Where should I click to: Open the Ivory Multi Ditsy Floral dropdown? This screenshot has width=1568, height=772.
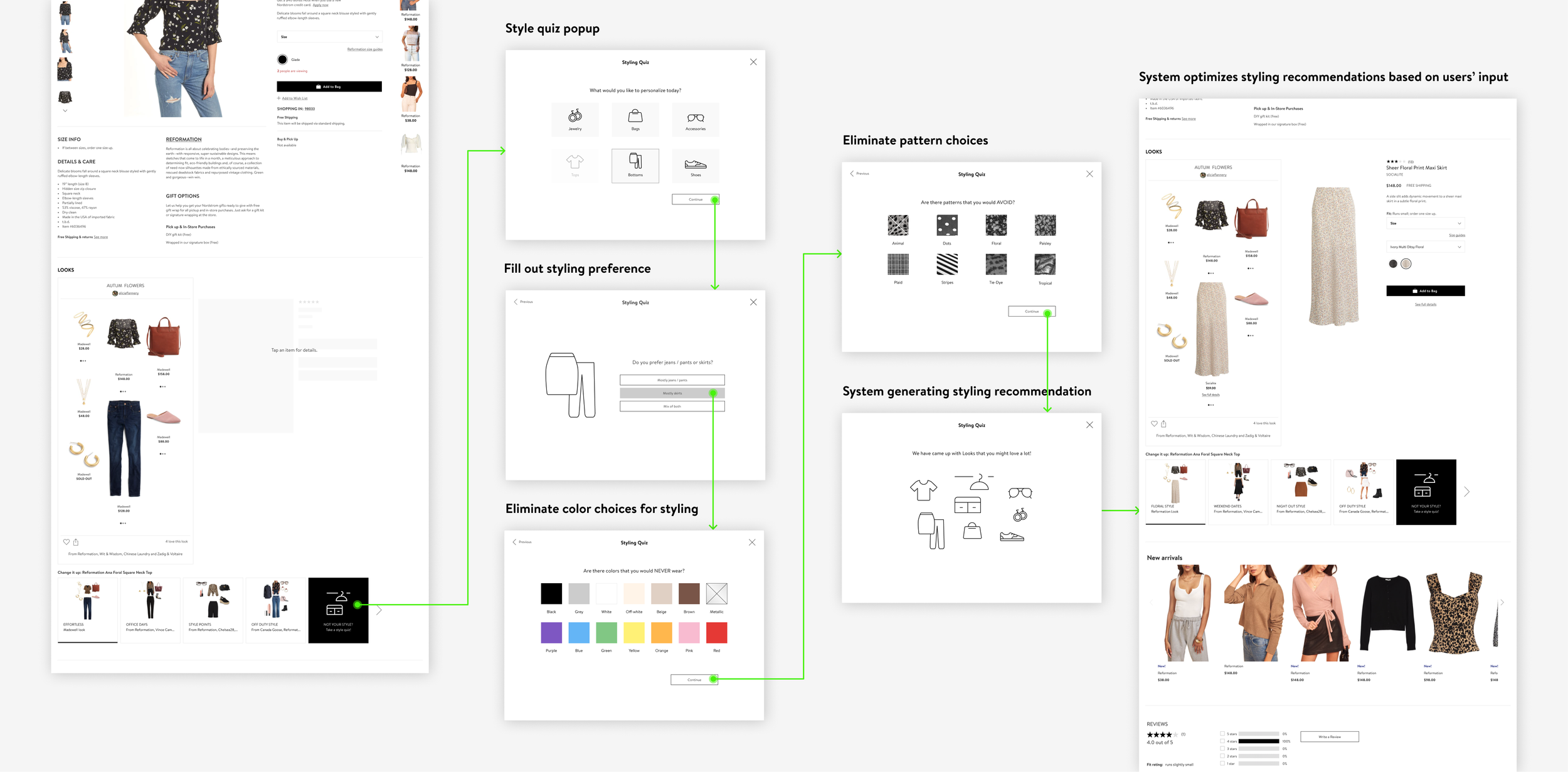pos(1425,247)
